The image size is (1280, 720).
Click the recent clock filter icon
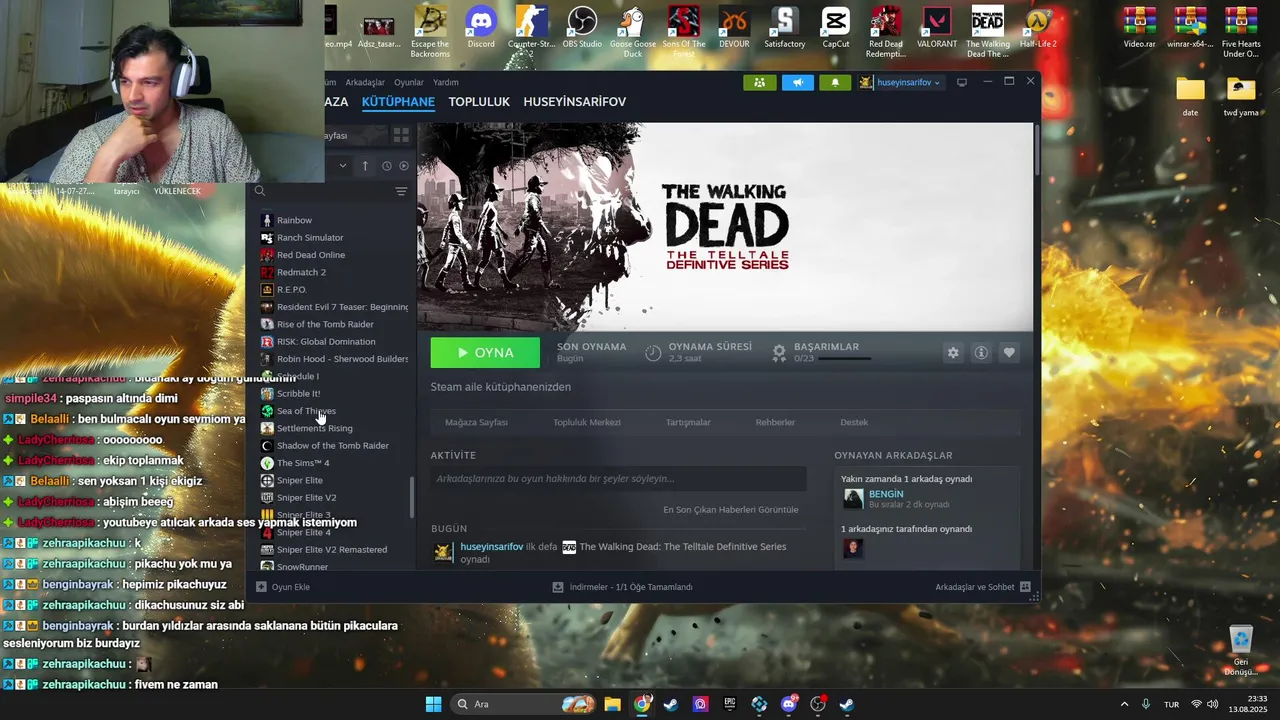point(386,166)
